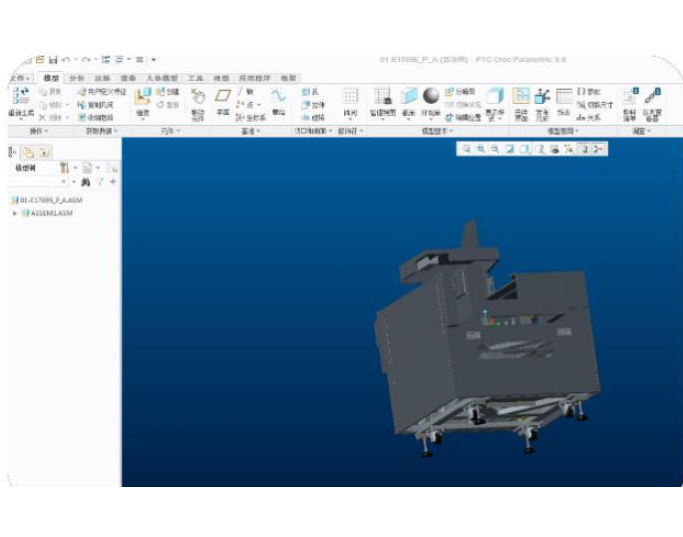Select the Assemble component tool
The height and width of the screenshot is (537, 683).
point(142,97)
